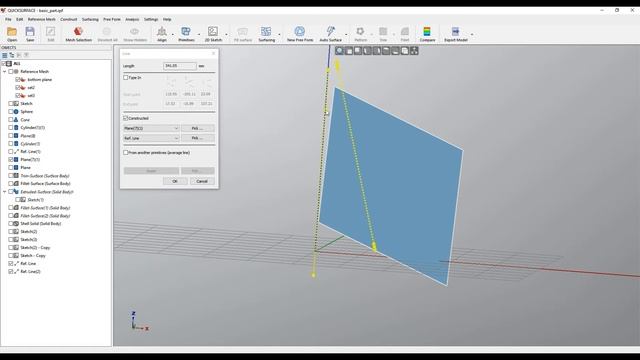Open the File menu
640x360 pixels.
(8, 19)
